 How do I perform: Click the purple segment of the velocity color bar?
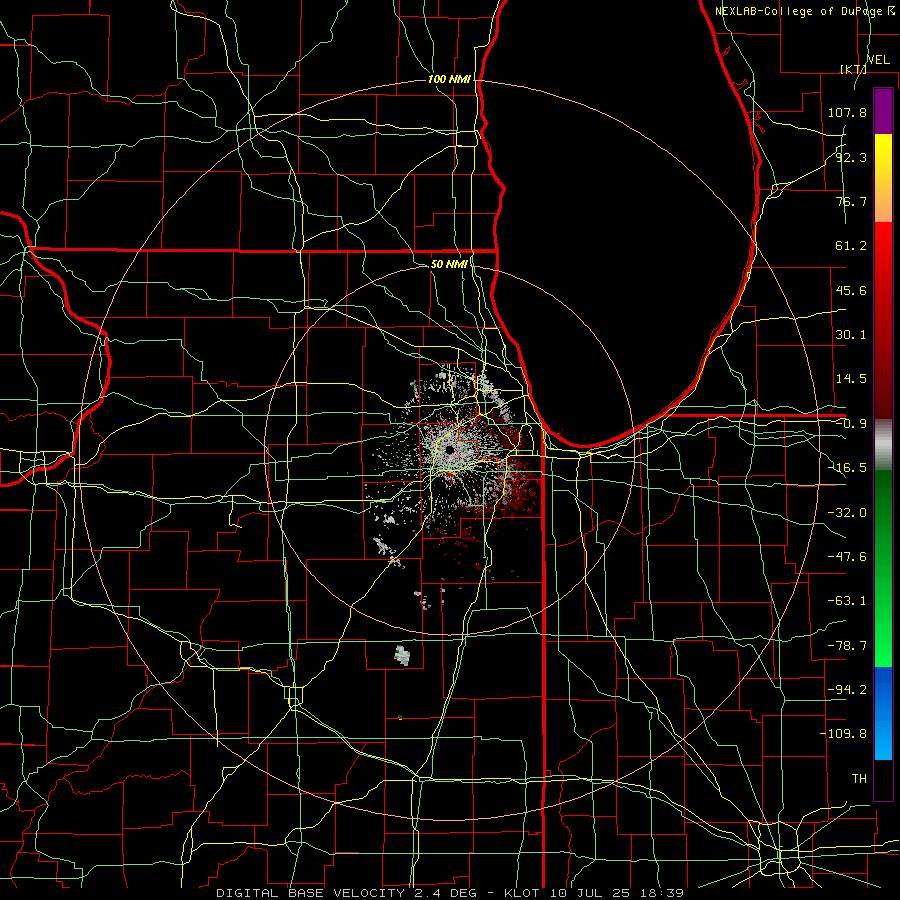point(883,111)
